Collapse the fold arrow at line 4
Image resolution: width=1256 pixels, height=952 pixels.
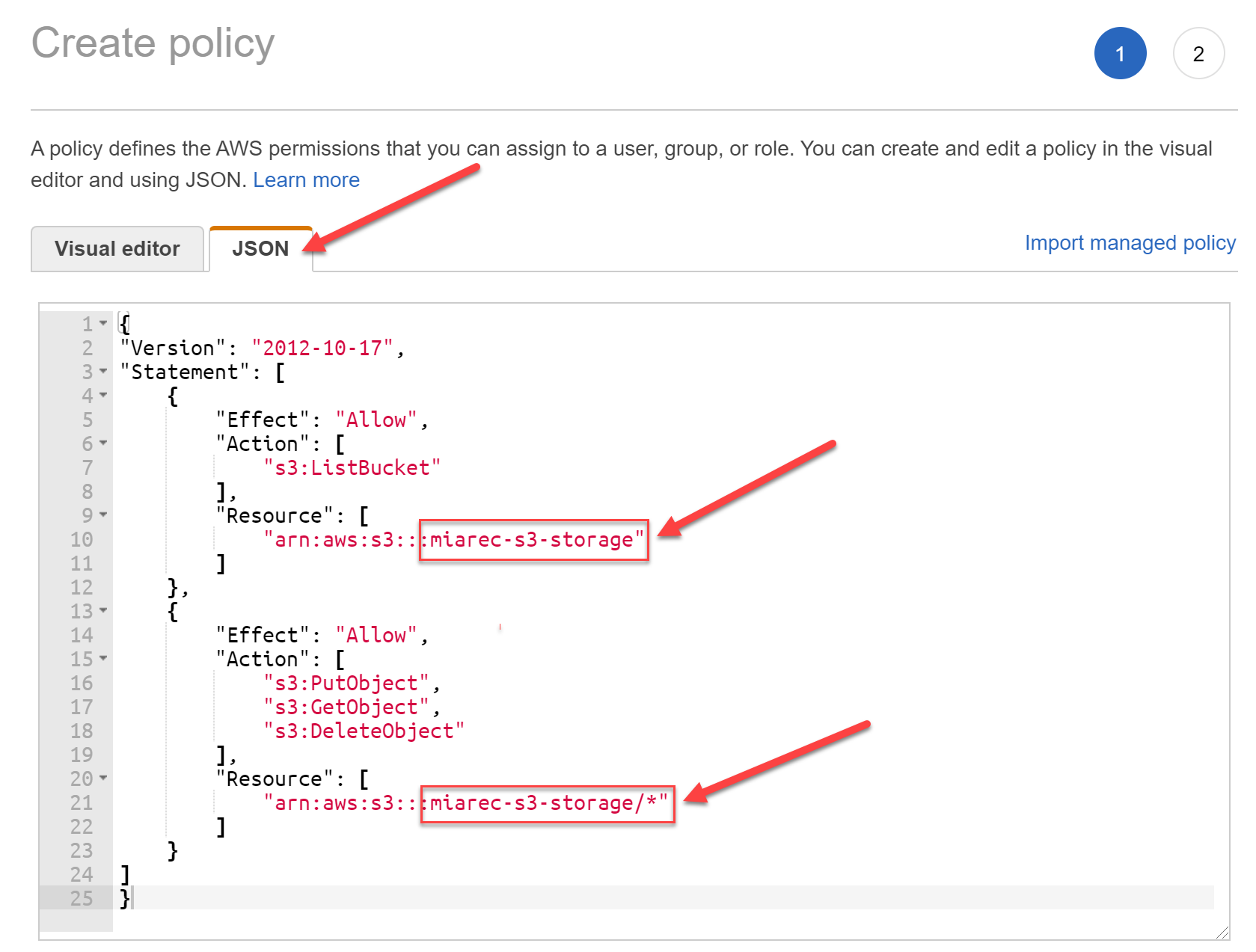(x=103, y=396)
